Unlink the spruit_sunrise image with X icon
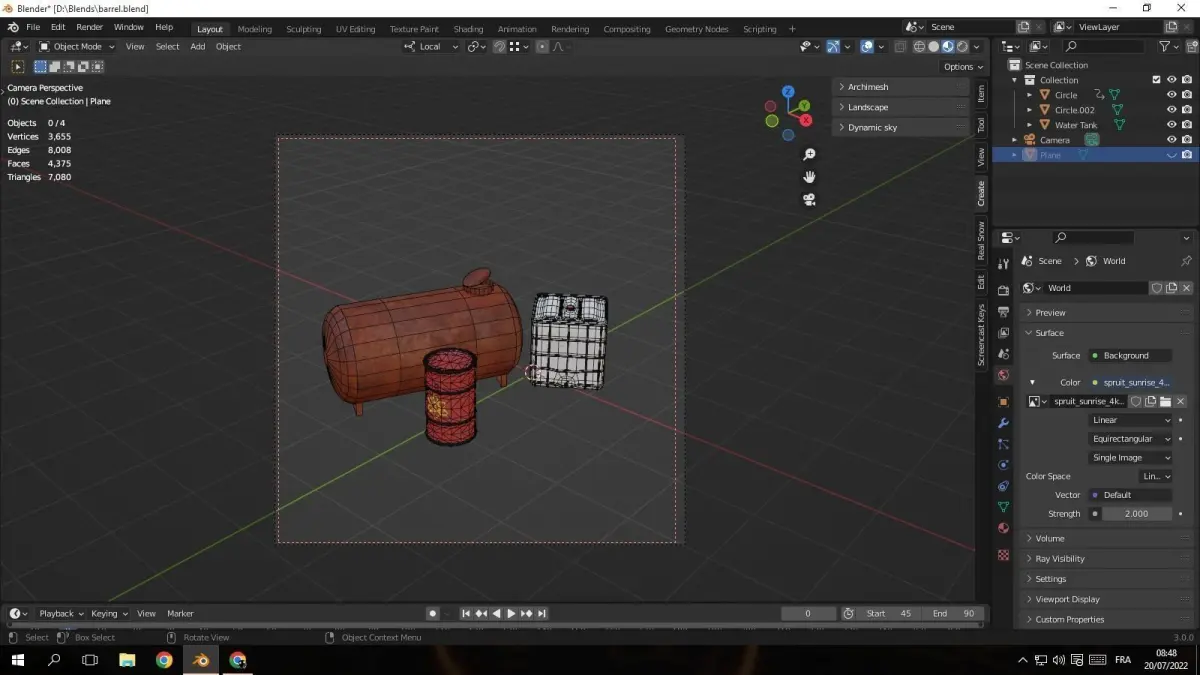1200x675 pixels. coord(1180,401)
